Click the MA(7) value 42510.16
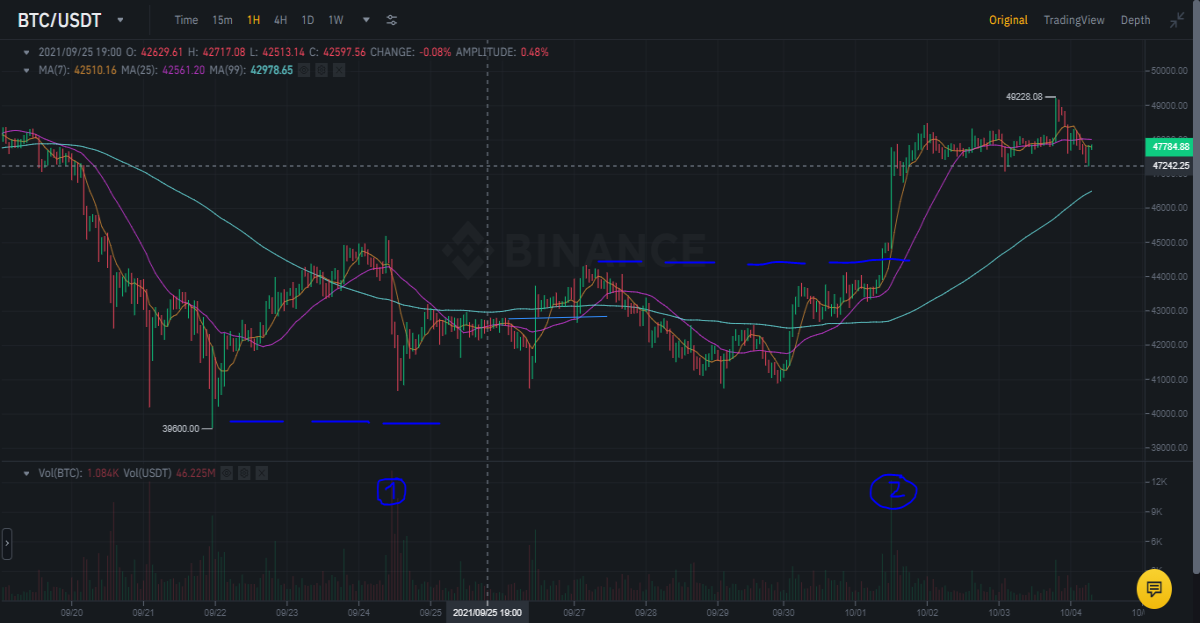This screenshot has height=623, width=1200. (x=96, y=70)
